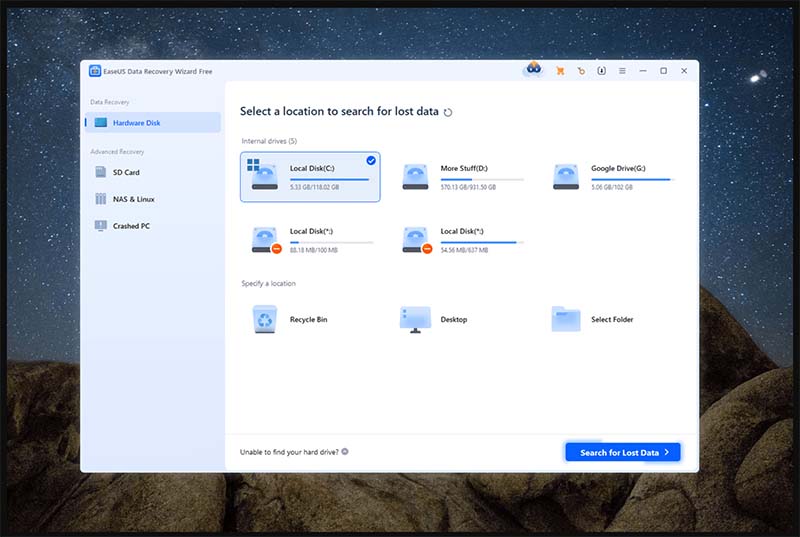This screenshot has height=537, width=800.
Task: Click the Google Drive(G:) drive icon
Action: [566, 176]
